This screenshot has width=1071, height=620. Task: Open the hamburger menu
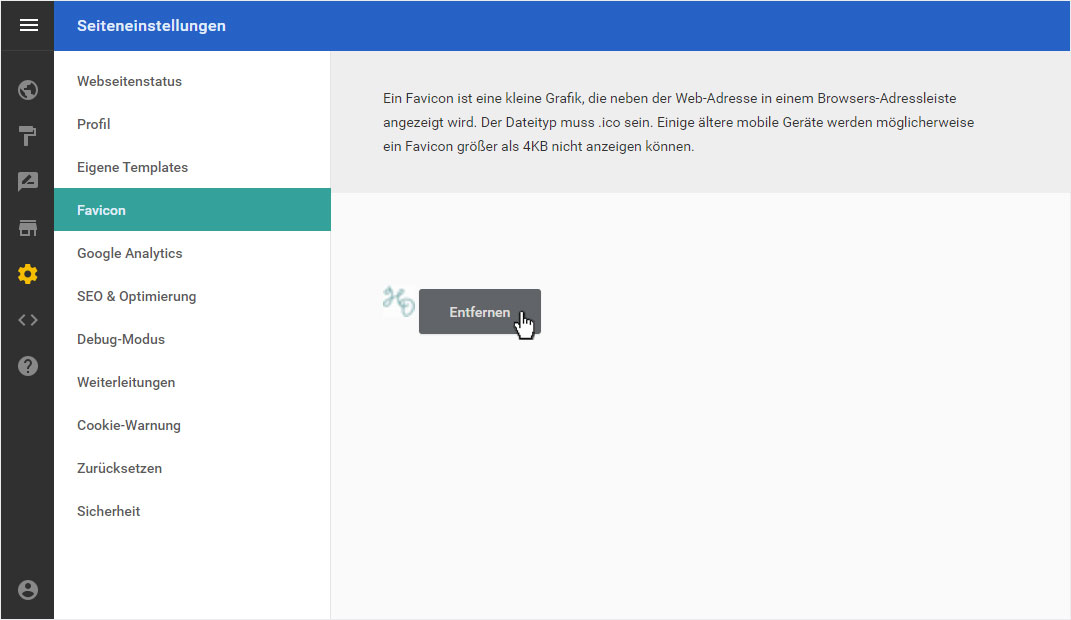28,25
